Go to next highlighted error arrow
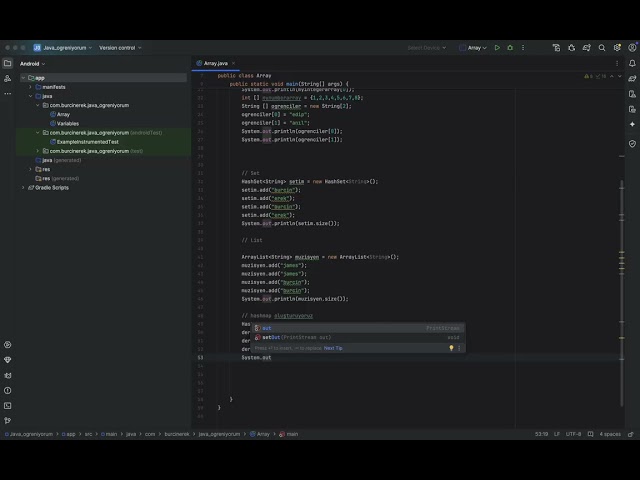The height and width of the screenshot is (480, 640). (x=620, y=76)
